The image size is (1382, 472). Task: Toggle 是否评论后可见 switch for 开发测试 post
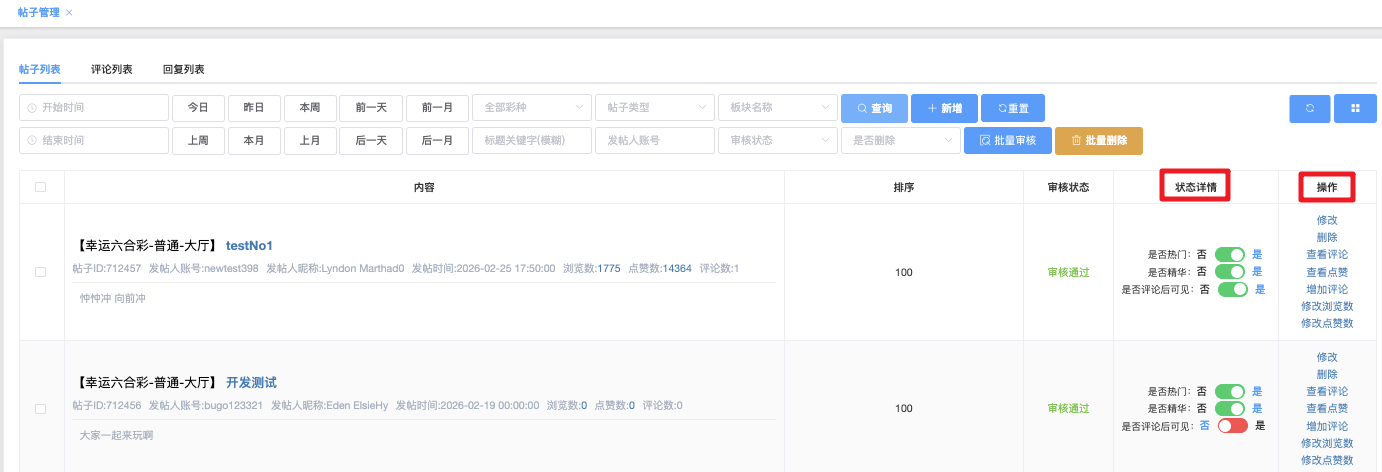coord(1232,426)
